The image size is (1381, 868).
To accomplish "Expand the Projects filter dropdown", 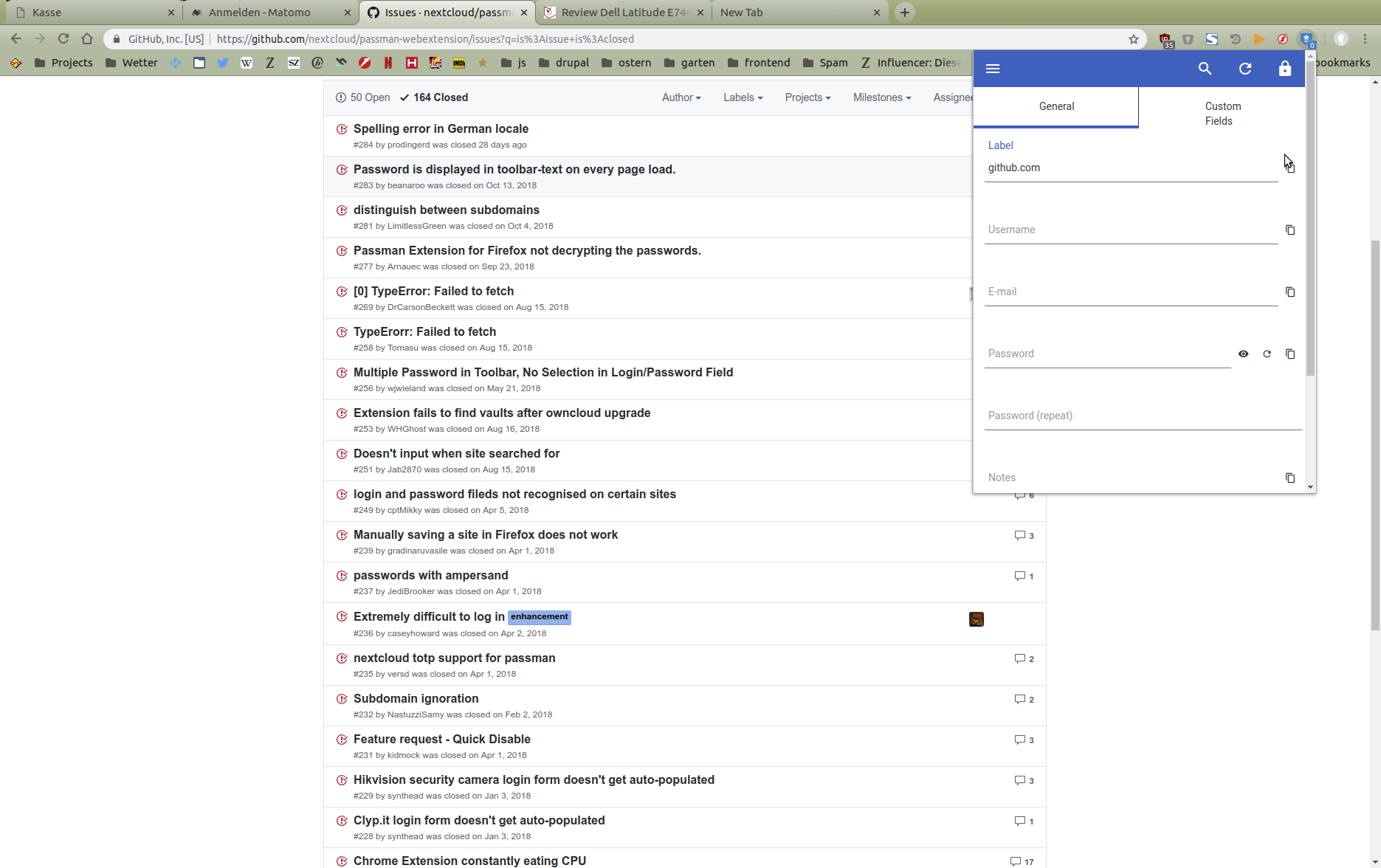I will 807,97.
